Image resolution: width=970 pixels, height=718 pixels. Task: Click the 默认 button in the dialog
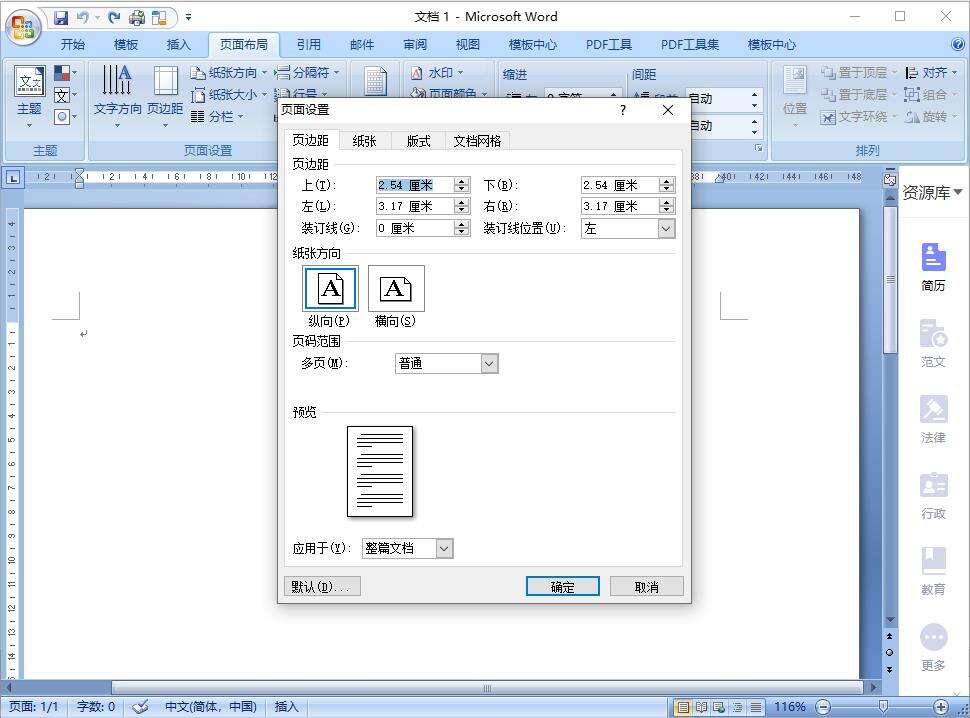(321, 586)
